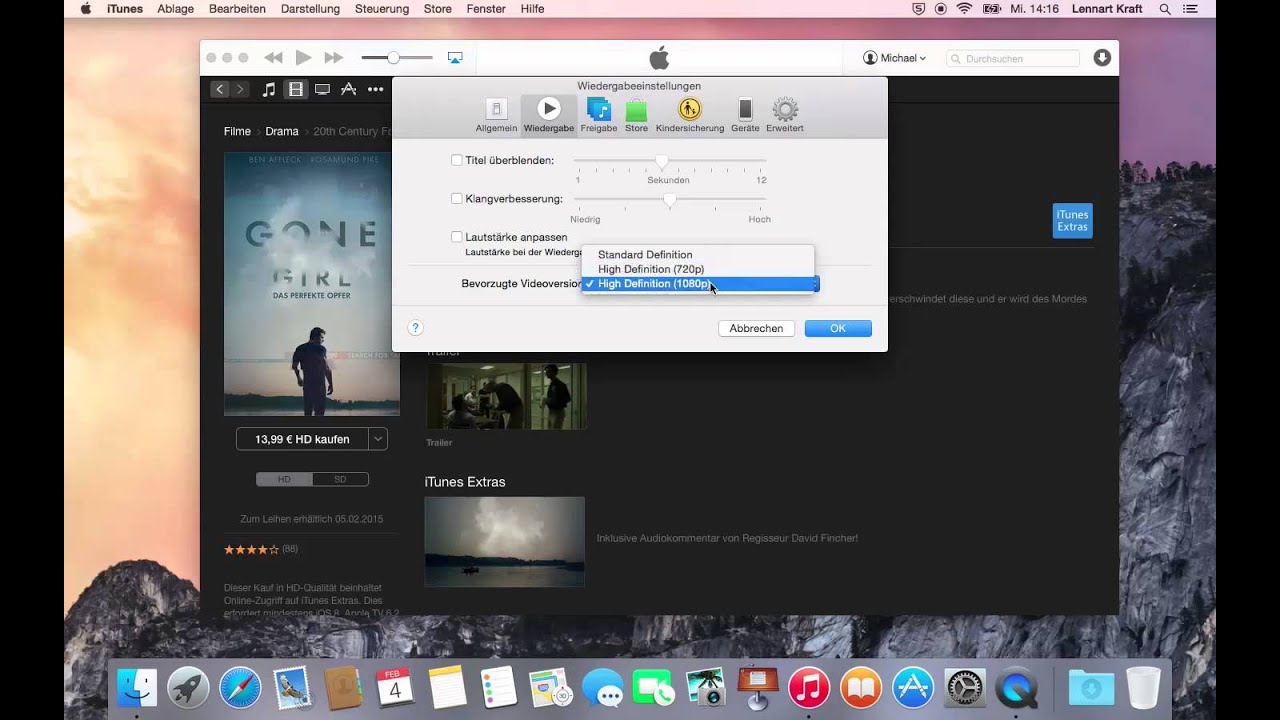Click the fast-forward playback button

pyautogui.click(x=334, y=58)
